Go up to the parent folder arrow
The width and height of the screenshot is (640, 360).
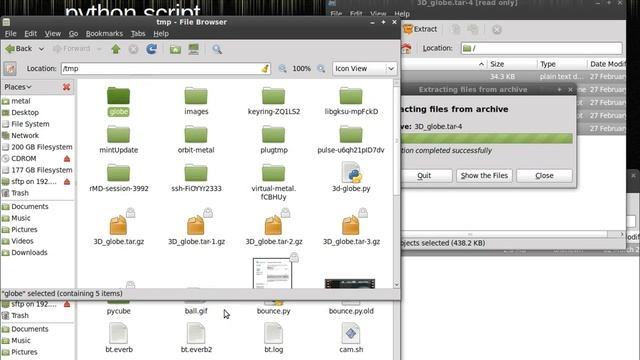(x=116, y=49)
